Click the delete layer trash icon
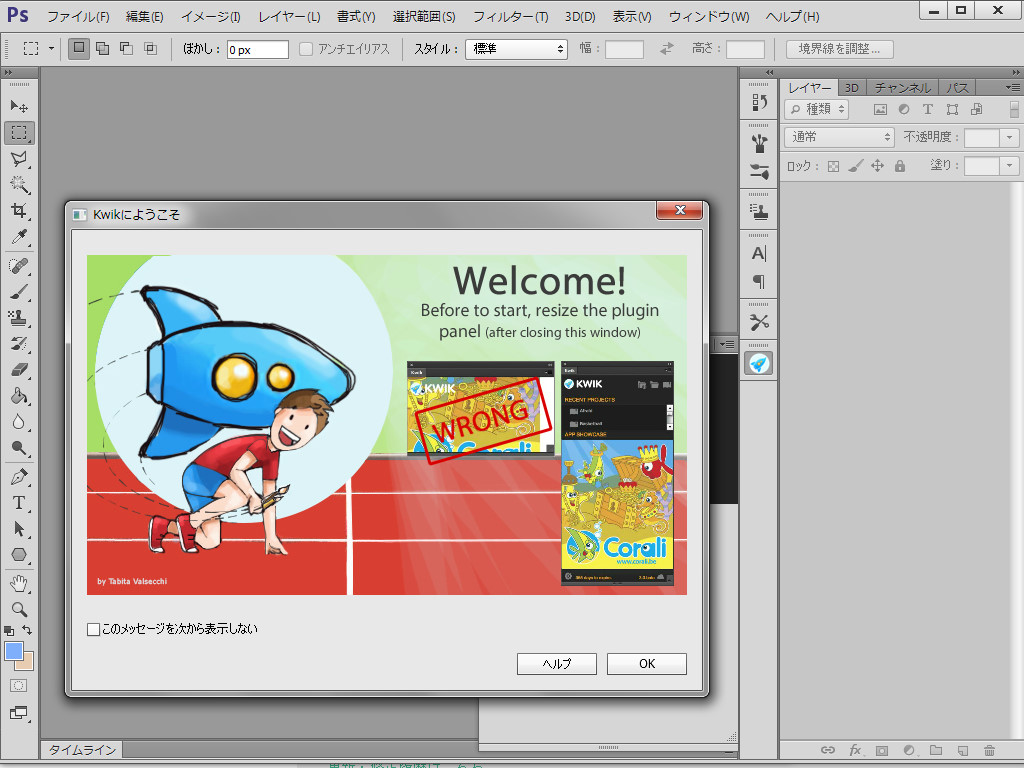1024x768 pixels. tap(989, 750)
